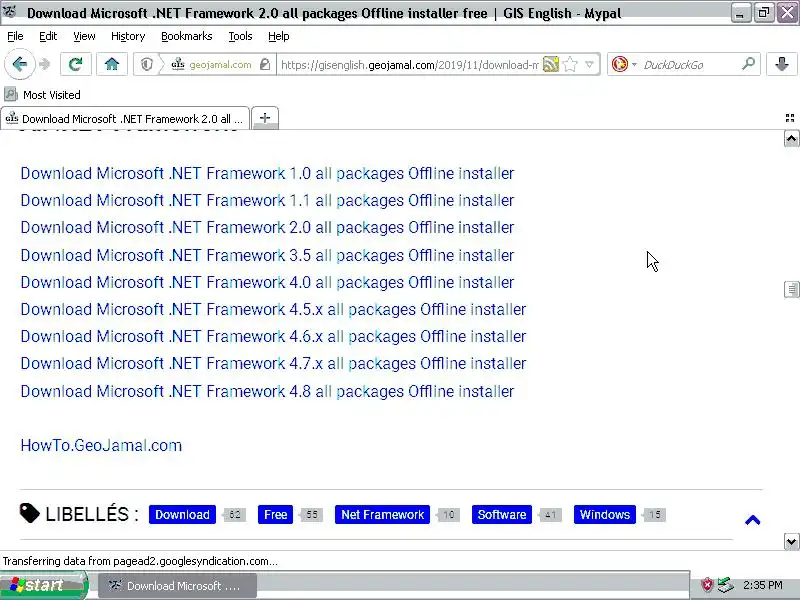Open .NET Framework 3.5 offline installer link
The height and width of the screenshot is (600, 800).
pos(267,255)
